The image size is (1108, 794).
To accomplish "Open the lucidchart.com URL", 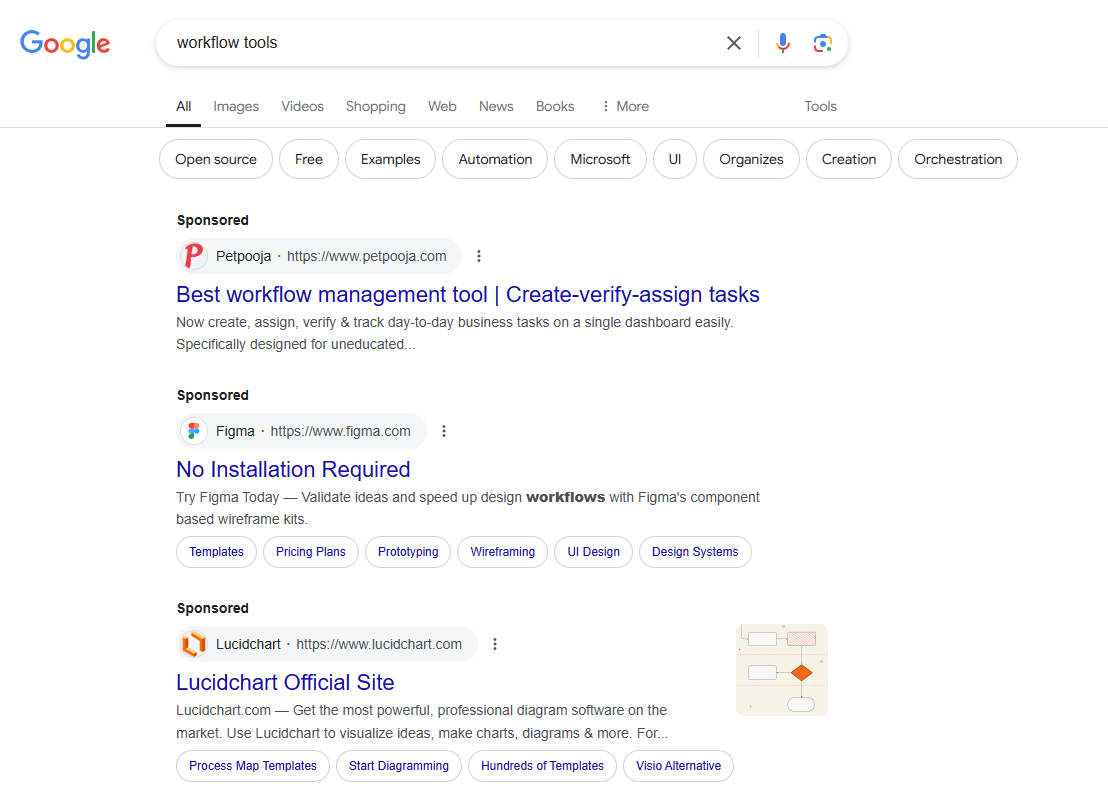I will point(379,644).
